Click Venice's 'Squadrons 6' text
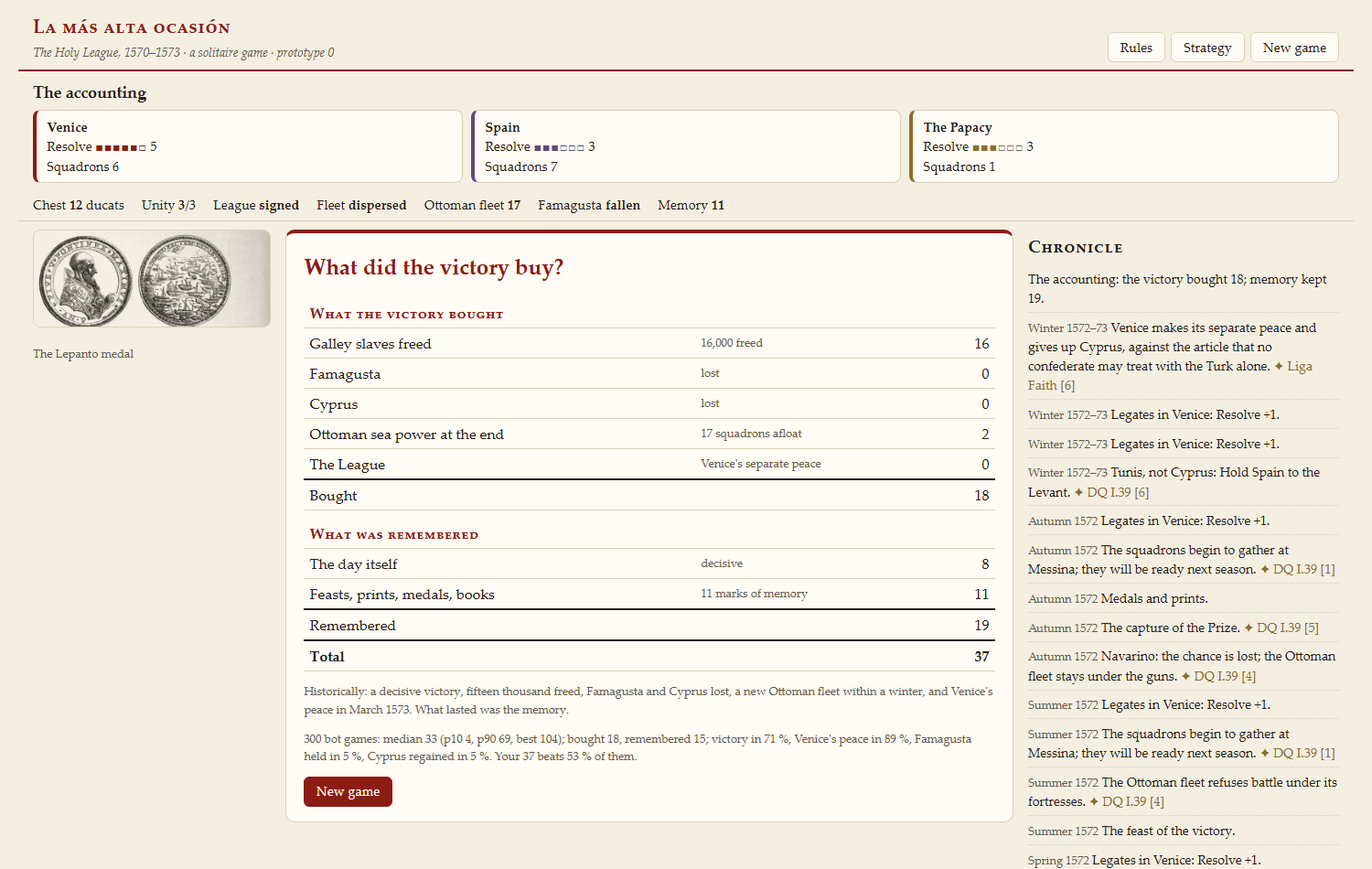This screenshot has height=869, width=1372. 83,166
